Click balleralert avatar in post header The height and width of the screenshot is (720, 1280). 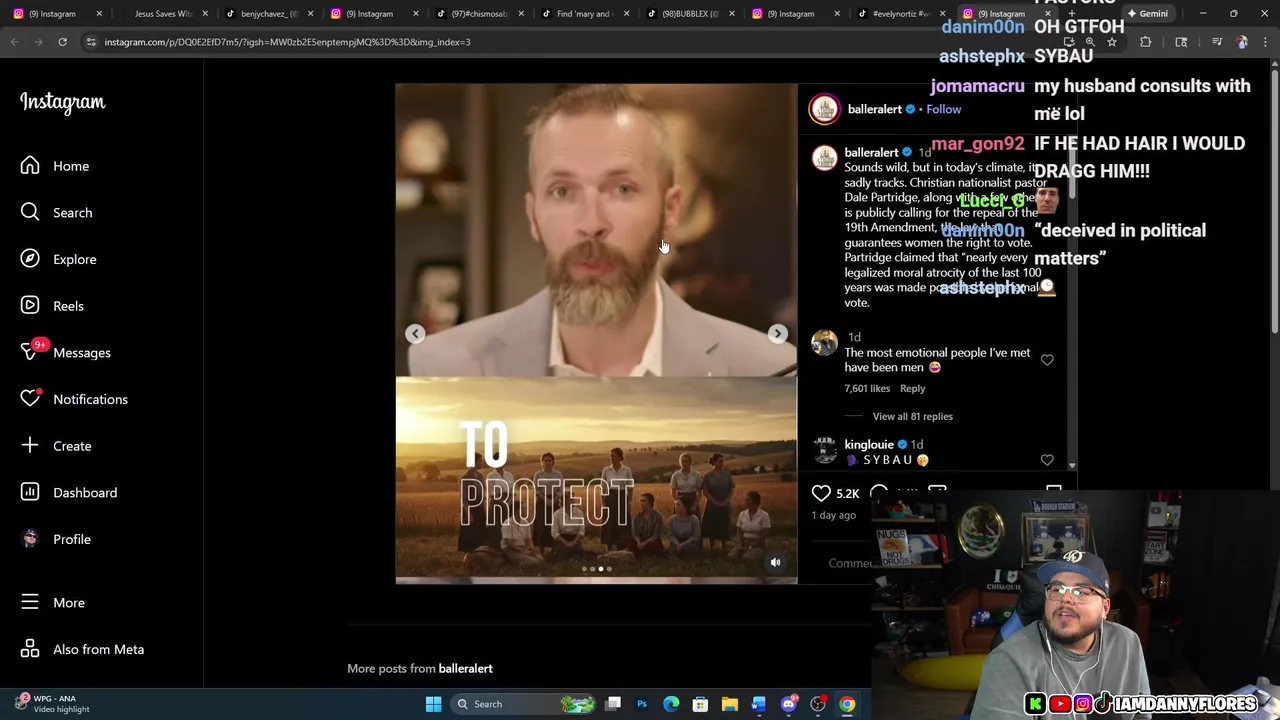pyautogui.click(x=824, y=109)
